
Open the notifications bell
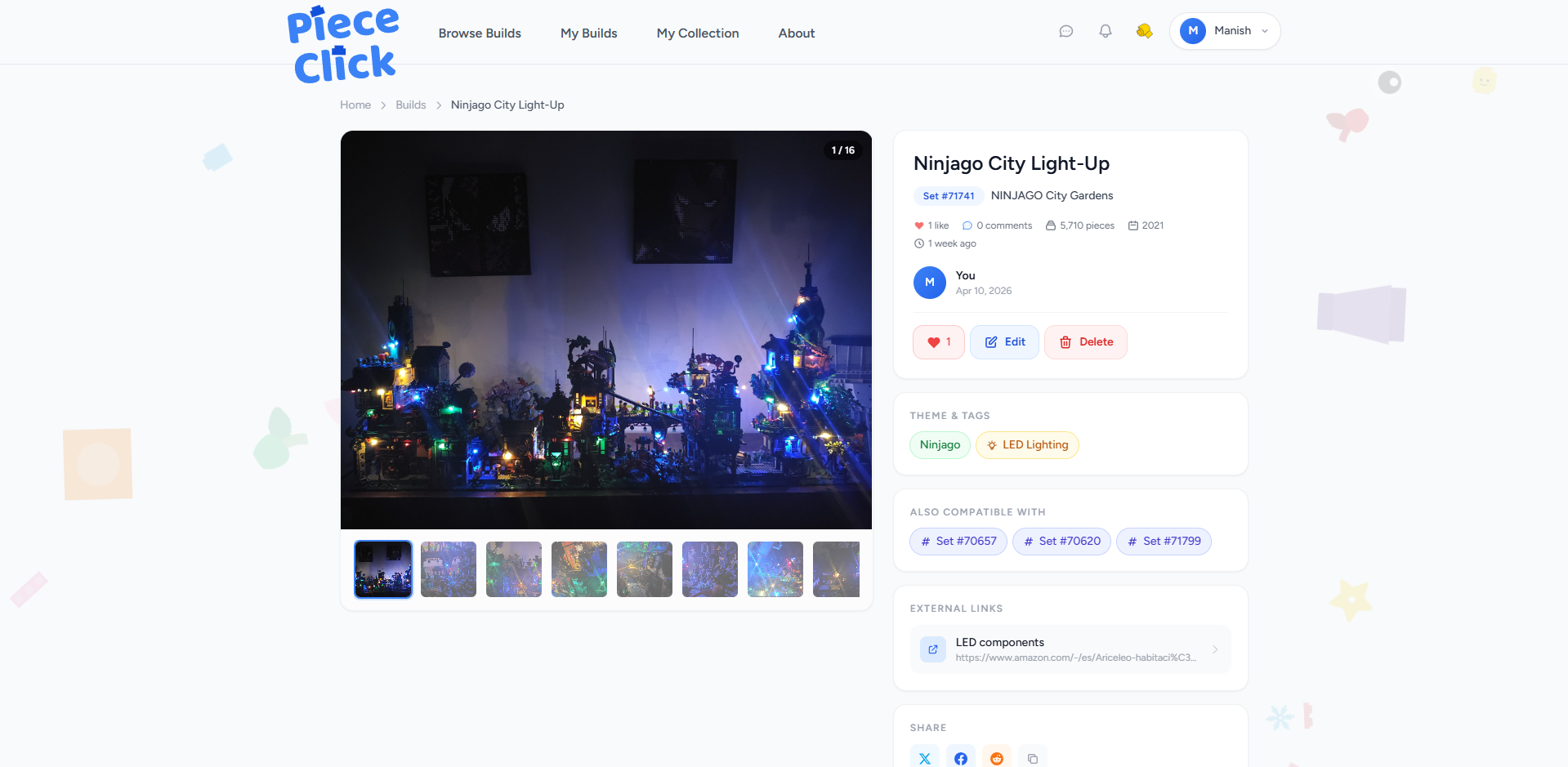click(x=1105, y=31)
